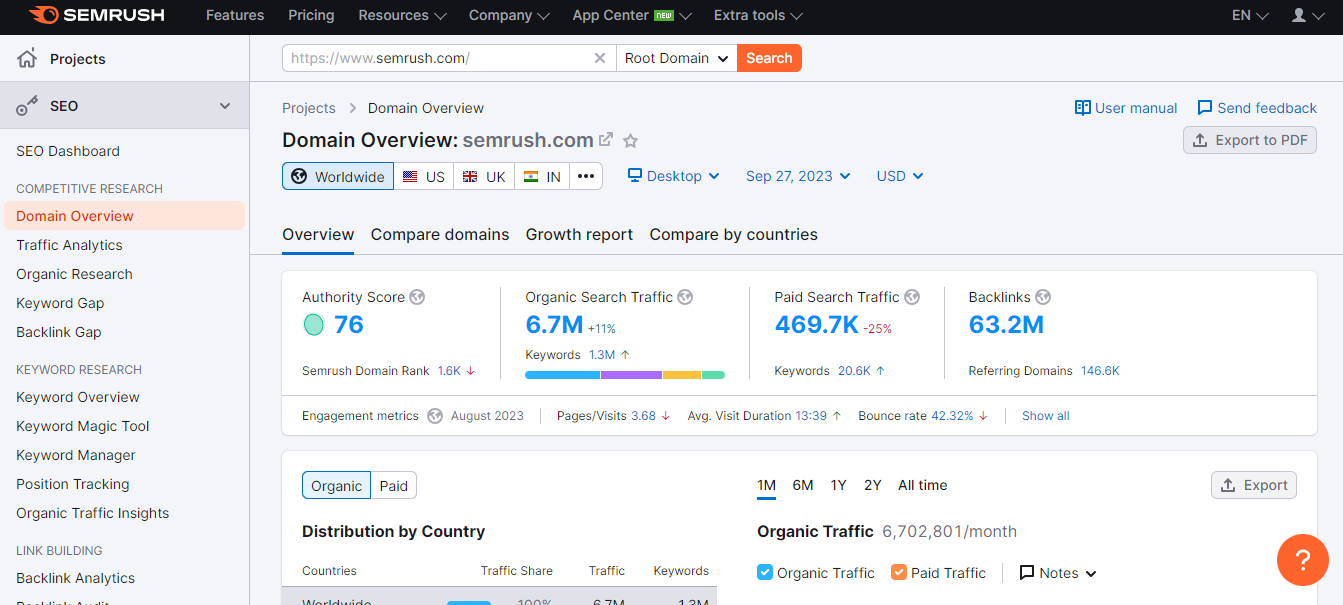Click yellow segment of keywords bar
1343x605 pixels.
click(x=682, y=375)
